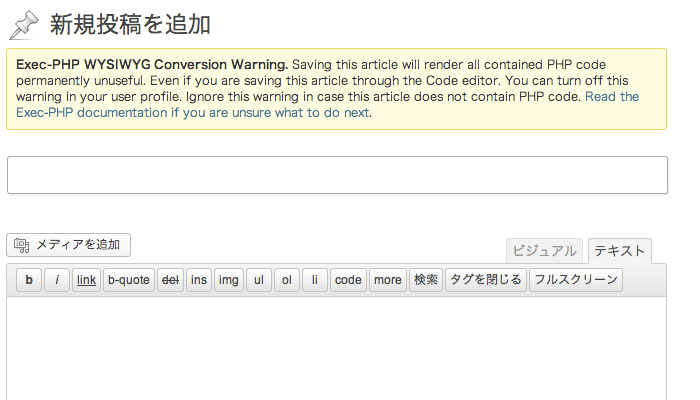Close open tags with タグを閉じる
Image resolution: width=700 pixels, height=400 pixels.
tap(485, 280)
